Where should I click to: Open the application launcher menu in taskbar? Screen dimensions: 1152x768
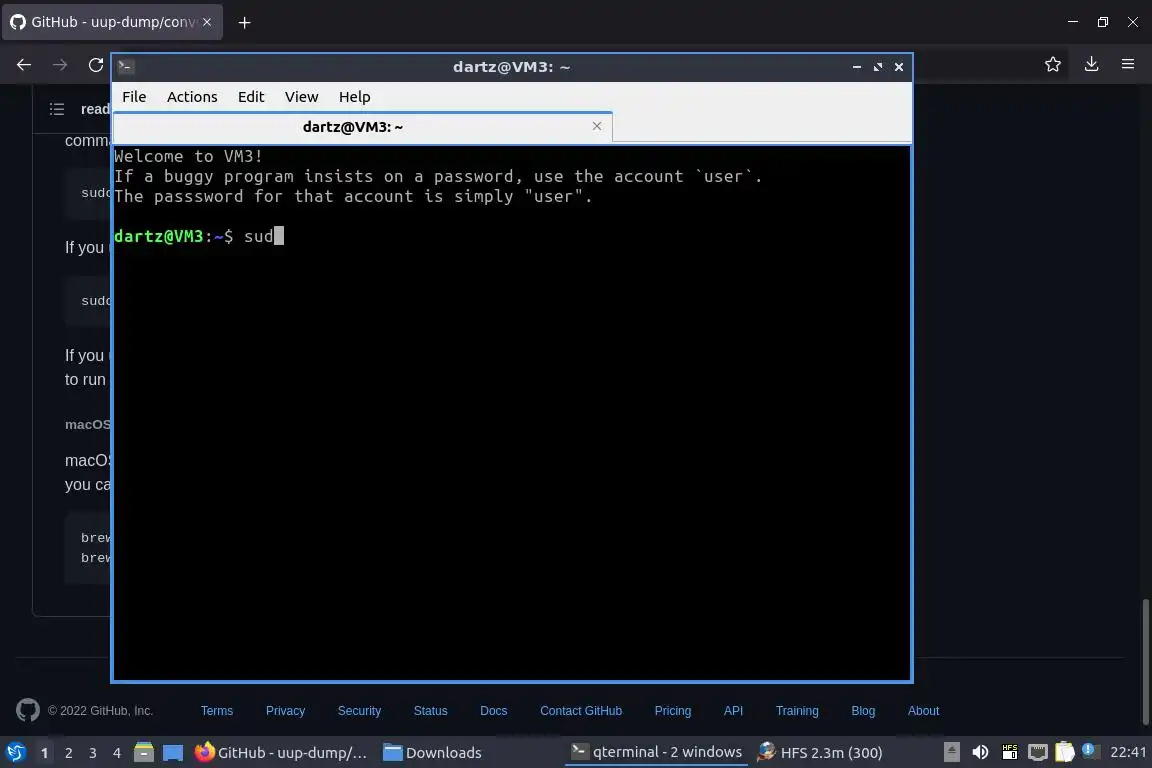pyautogui.click(x=15, y=753)
